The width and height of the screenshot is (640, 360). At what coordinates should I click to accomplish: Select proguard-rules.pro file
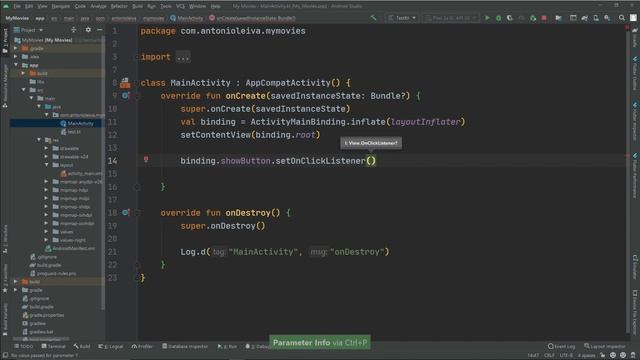pyautogui.click(x=53, y=273)
